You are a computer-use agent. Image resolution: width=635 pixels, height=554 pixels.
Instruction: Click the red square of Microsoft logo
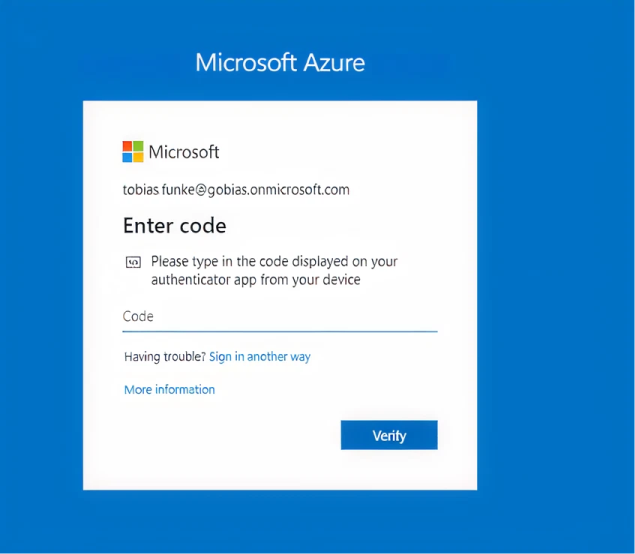127,146
